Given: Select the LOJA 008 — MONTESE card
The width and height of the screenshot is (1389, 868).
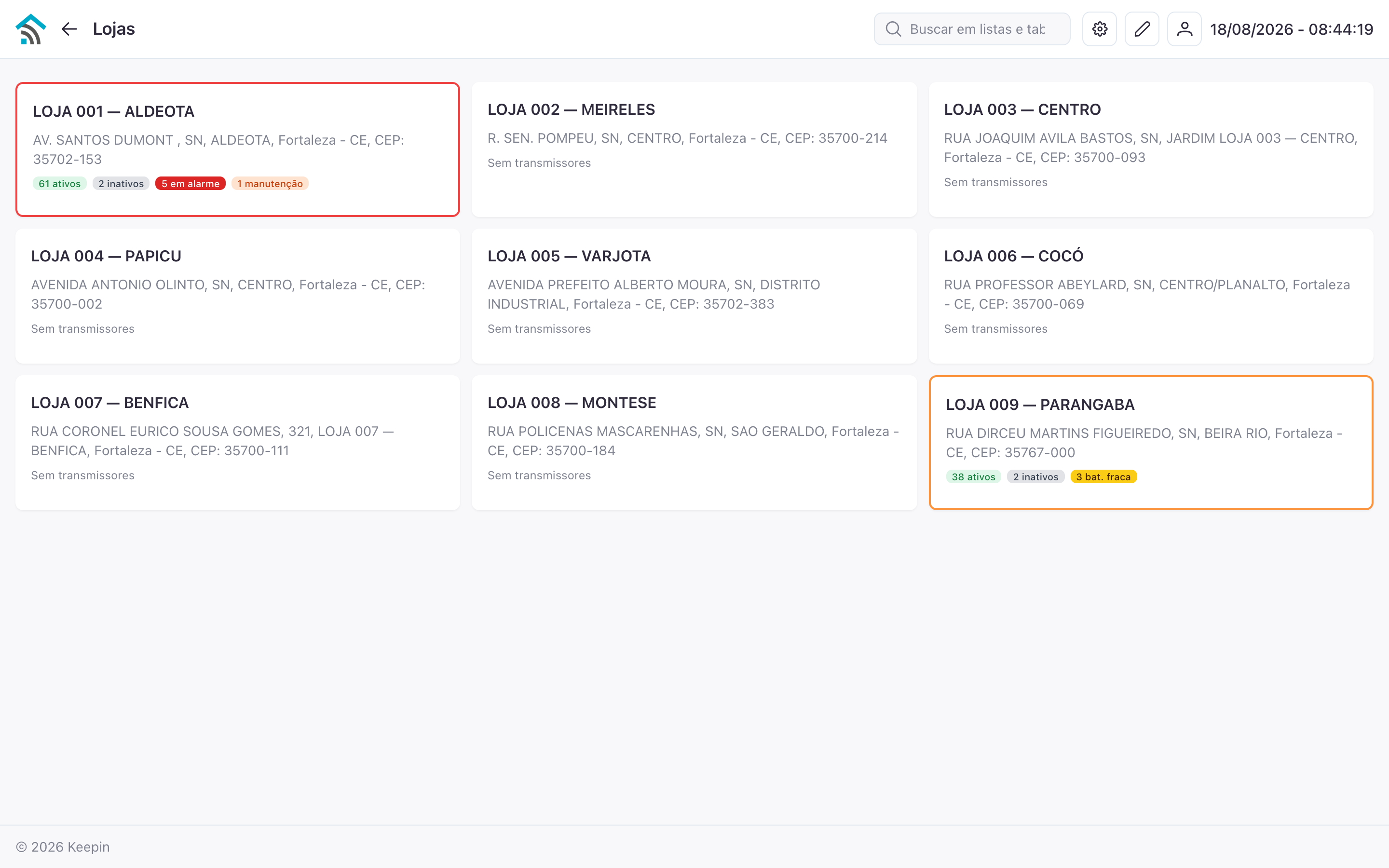Looking at the screenshot, I should coord(694,443).
